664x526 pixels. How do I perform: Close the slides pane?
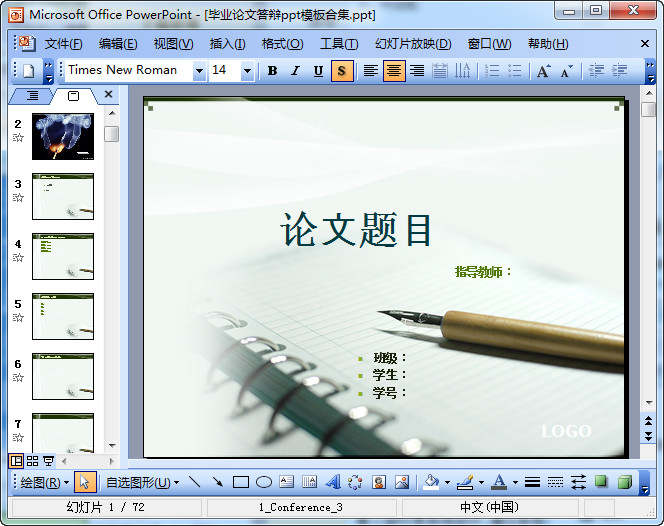[108, 94]
